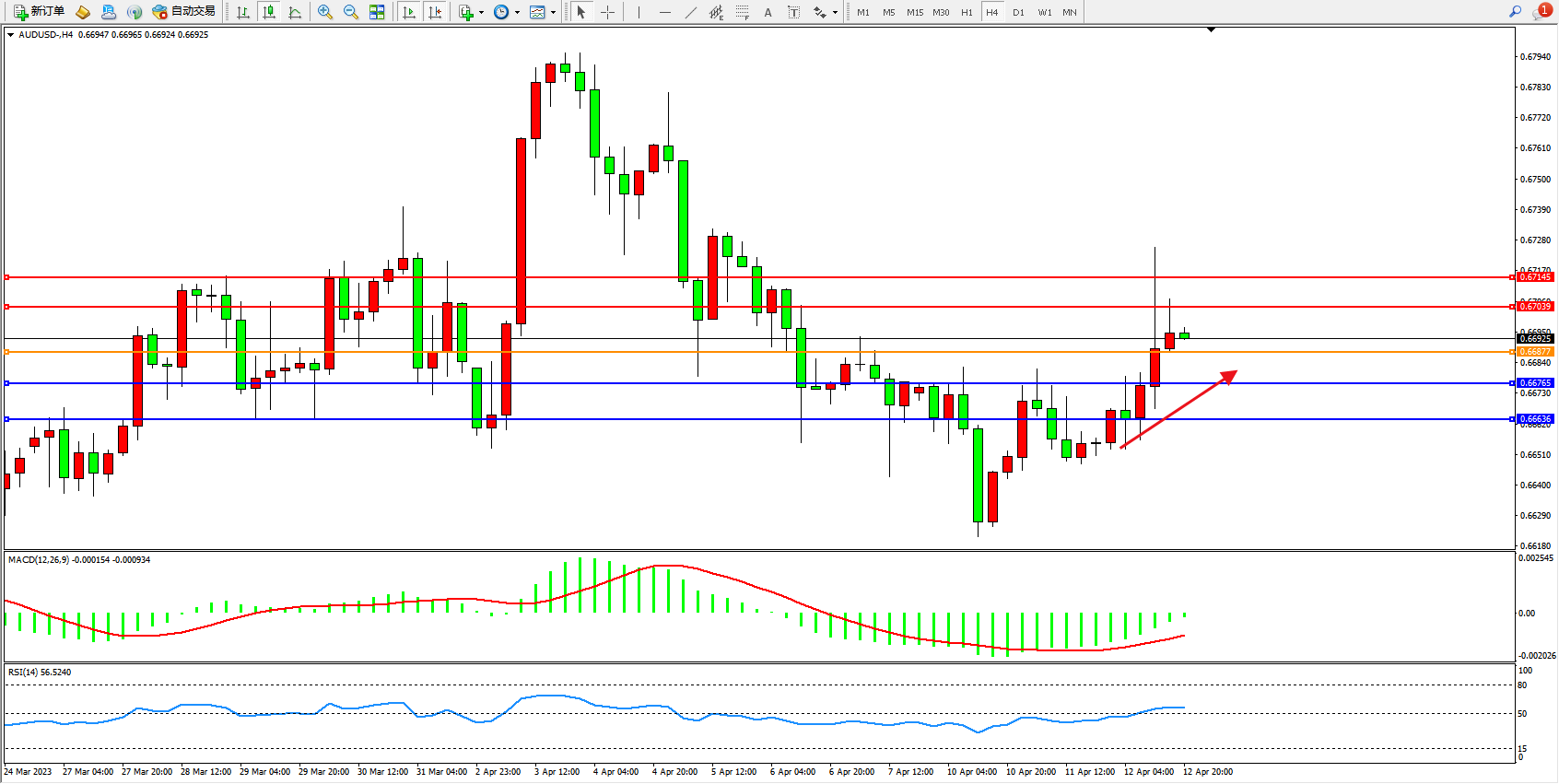
Task: Open the periodicity clock dropdown
Action: point(517,13)
